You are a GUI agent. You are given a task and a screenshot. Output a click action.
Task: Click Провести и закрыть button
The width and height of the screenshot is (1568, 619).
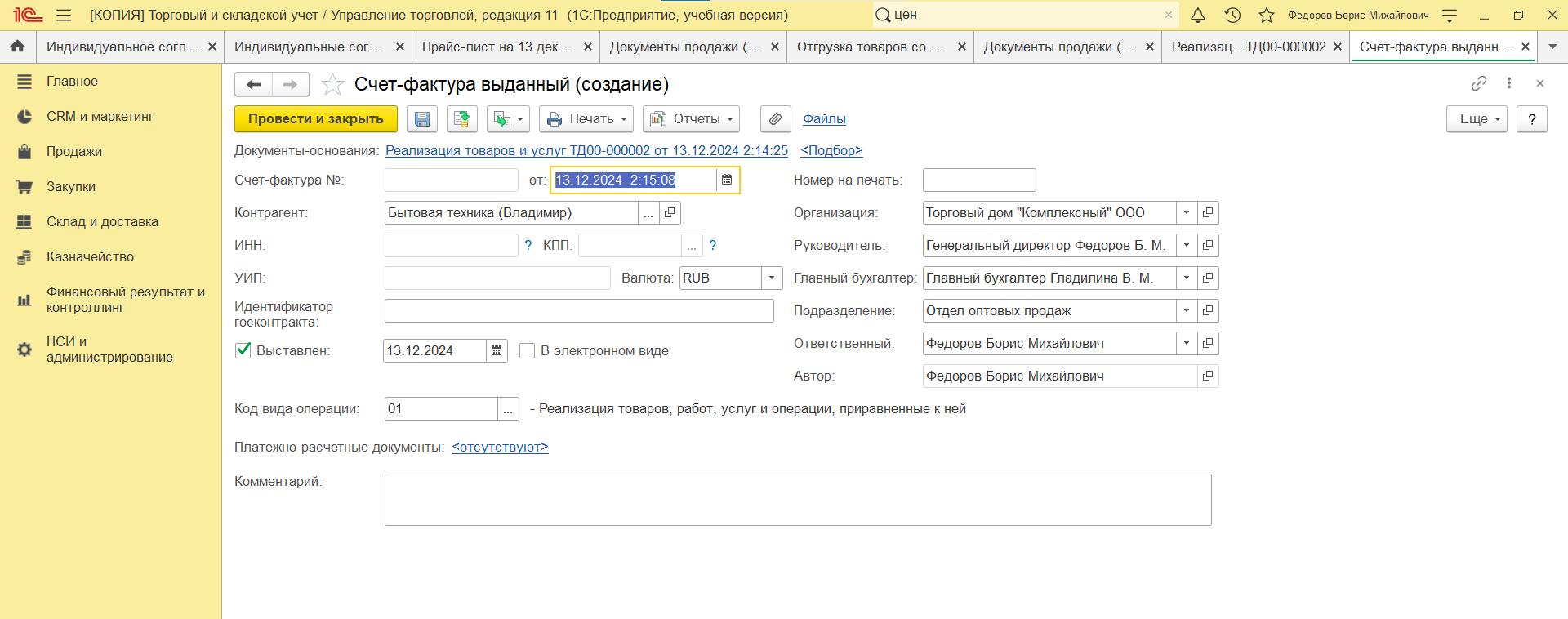pos(316,119)
